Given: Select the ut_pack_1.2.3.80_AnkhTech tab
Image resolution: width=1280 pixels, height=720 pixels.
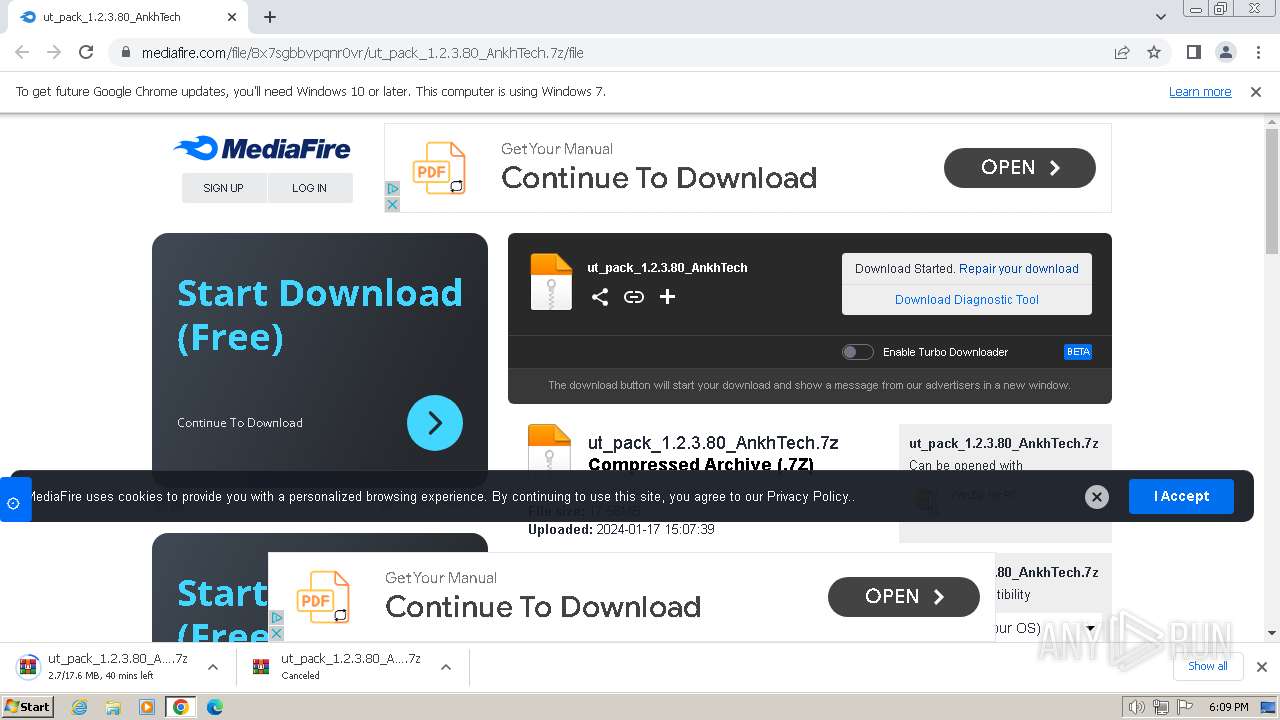Looking at the screenshot, I should point(127,17).
